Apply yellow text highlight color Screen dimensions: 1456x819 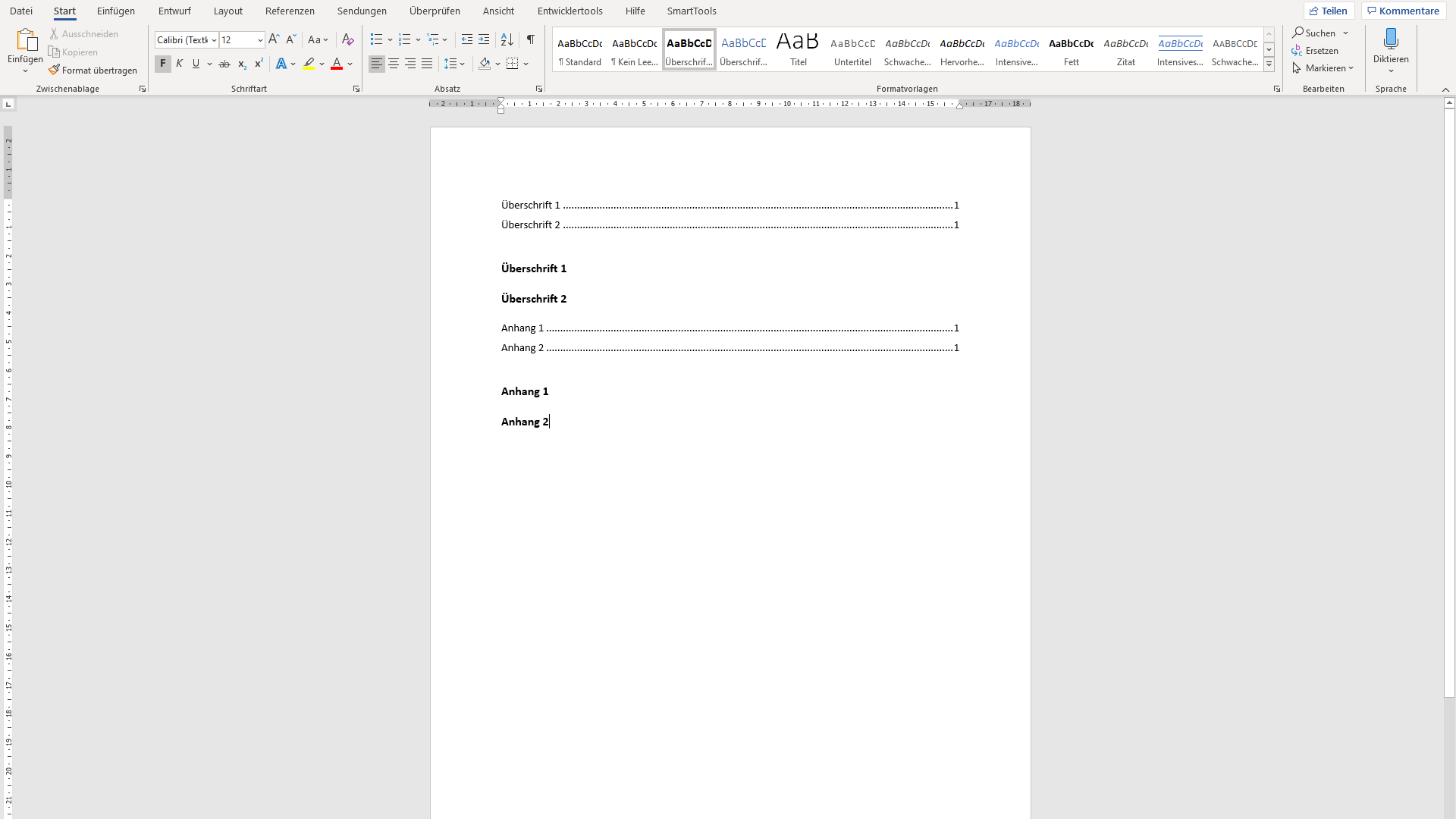pyautogui.click(x=309, y=64)
